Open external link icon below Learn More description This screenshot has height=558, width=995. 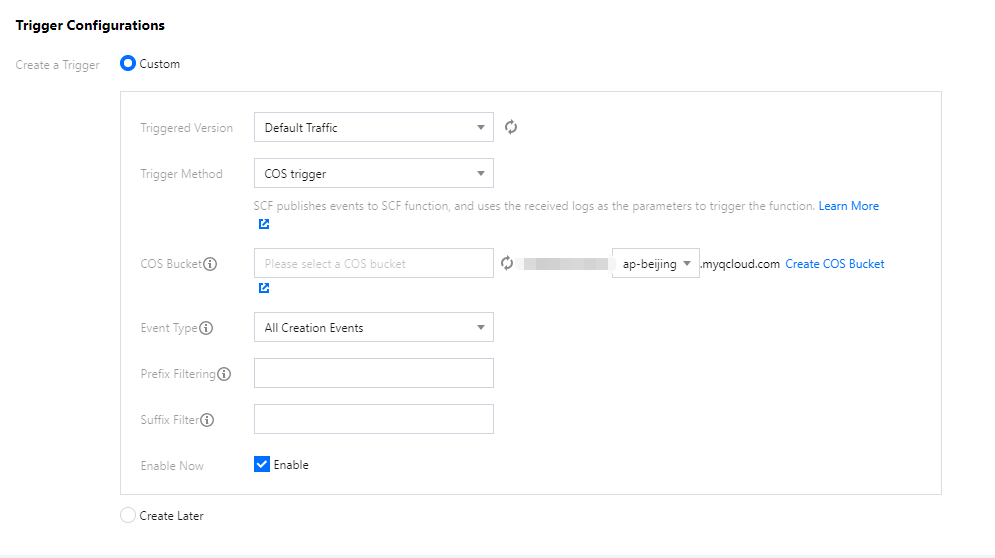[264, 224]
